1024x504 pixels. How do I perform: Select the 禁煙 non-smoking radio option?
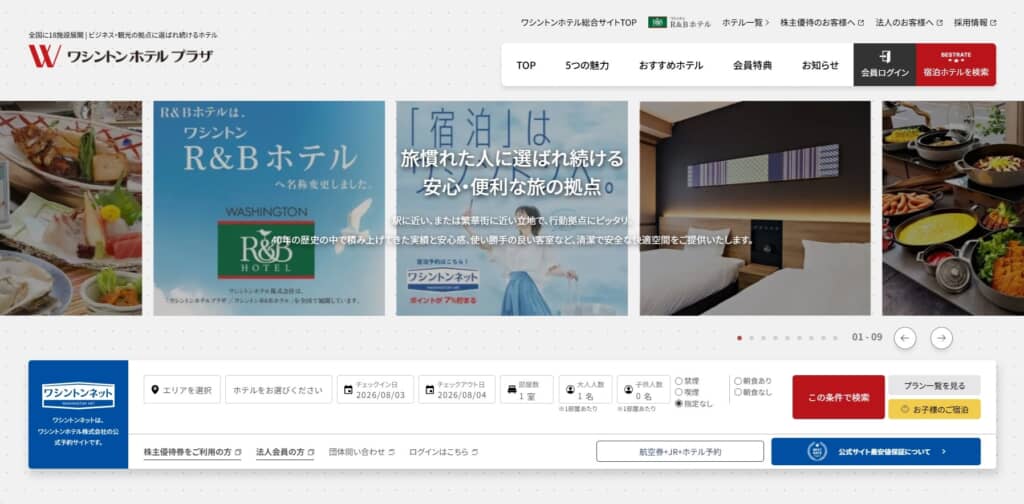click(x=679, y=381)
